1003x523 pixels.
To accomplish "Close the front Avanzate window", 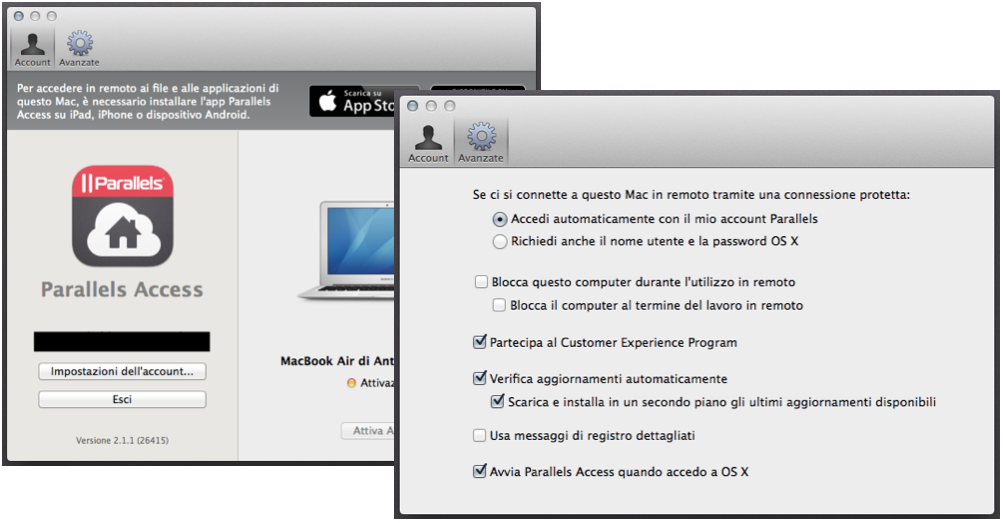I will [413, 106].
